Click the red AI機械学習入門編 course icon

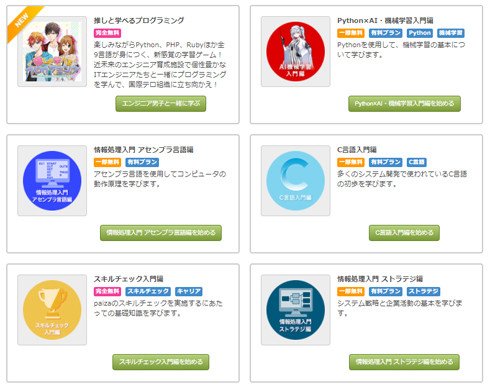point(296,52)
